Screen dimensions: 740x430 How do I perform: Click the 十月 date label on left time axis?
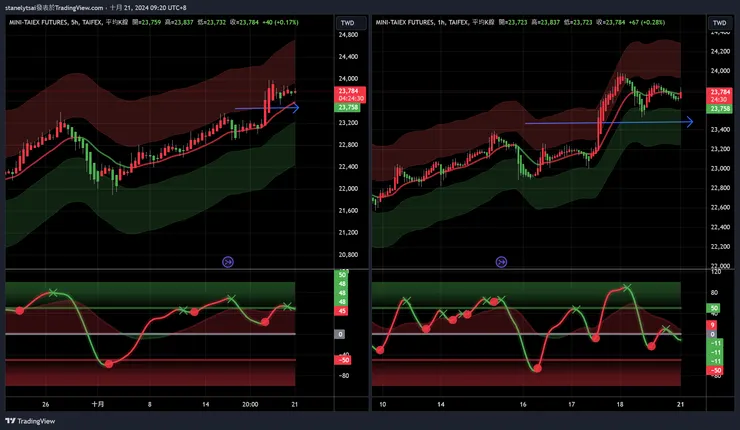click(98, 404)
